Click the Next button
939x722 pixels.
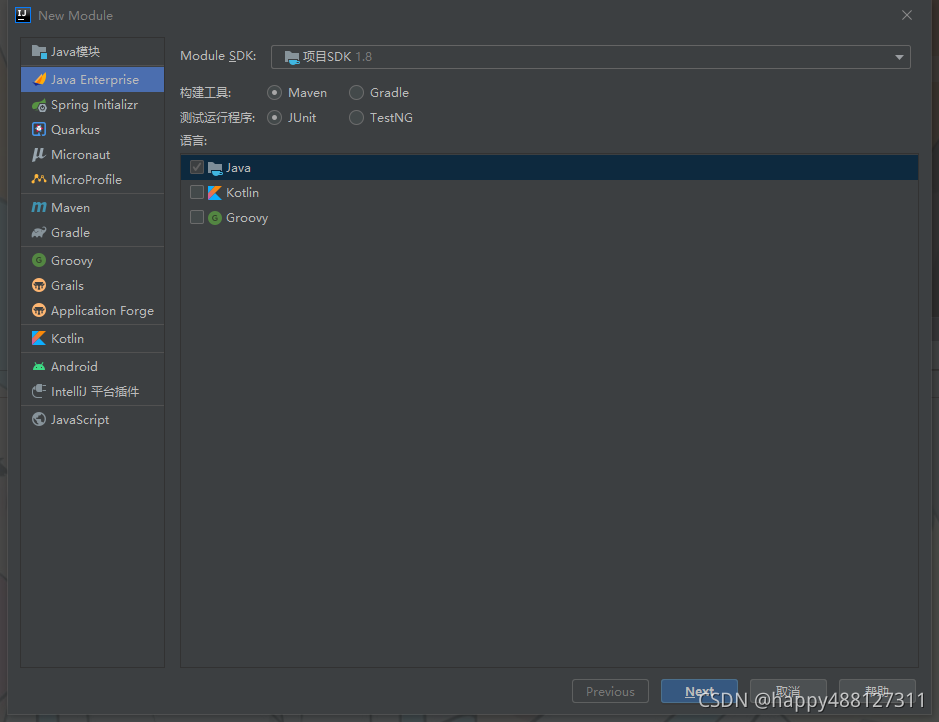pos(699,691)
